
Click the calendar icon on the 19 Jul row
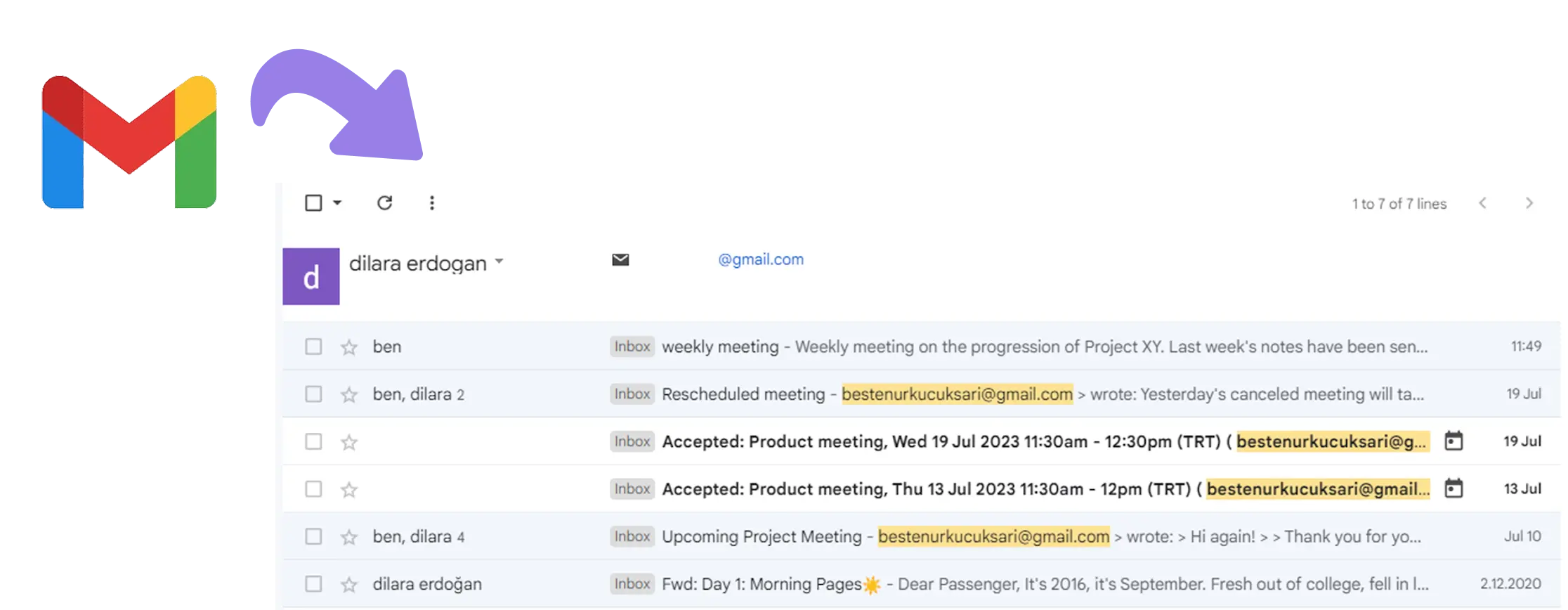click(x=1453, y=441)
